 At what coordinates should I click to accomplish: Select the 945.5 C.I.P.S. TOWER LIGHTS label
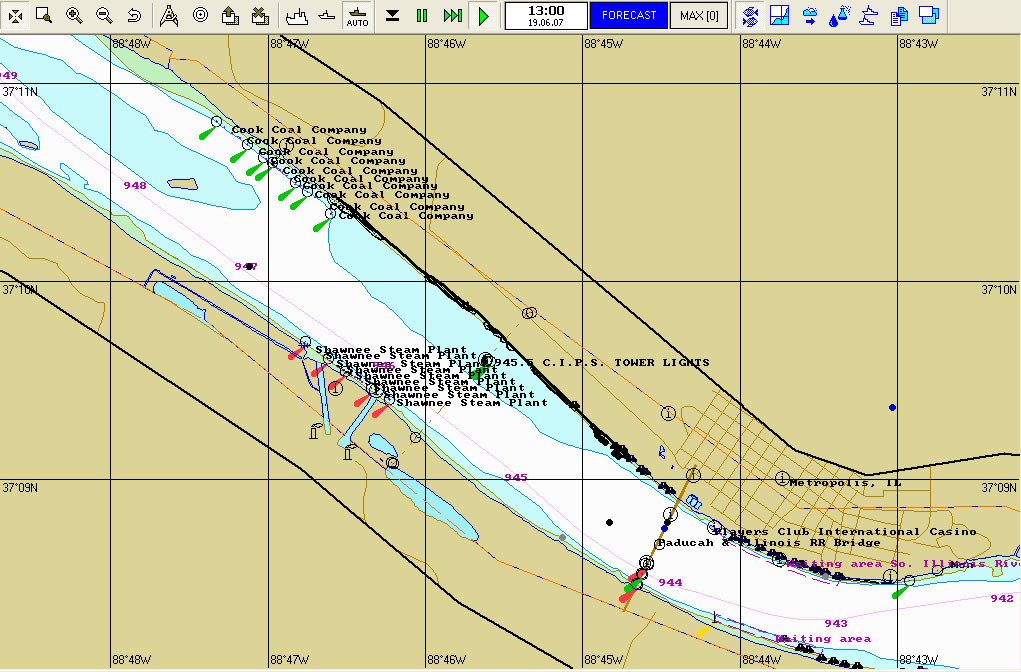click(x=602, y=363)
